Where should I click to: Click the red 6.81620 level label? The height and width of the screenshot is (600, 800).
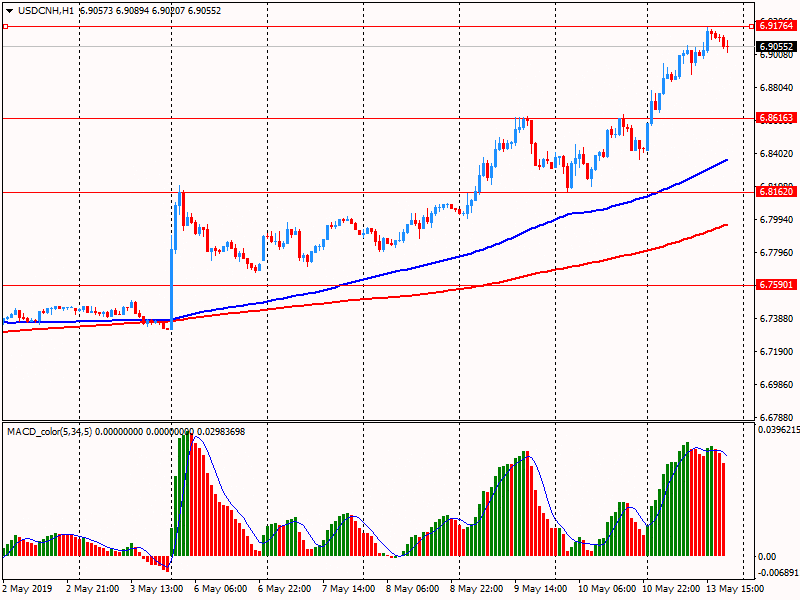point(776,192)
